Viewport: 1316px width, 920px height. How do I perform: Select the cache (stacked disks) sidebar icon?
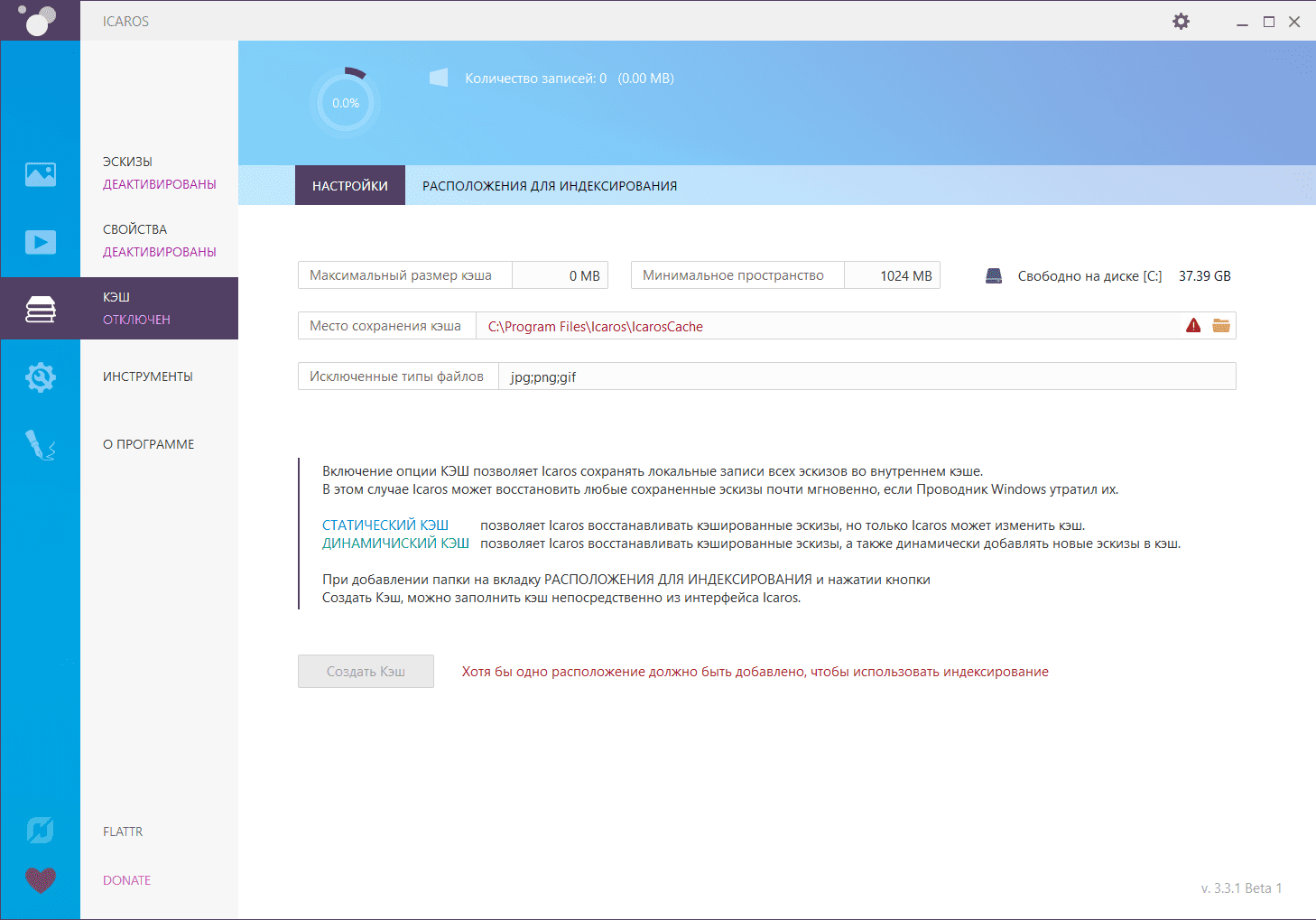click(x=41, y=309)
